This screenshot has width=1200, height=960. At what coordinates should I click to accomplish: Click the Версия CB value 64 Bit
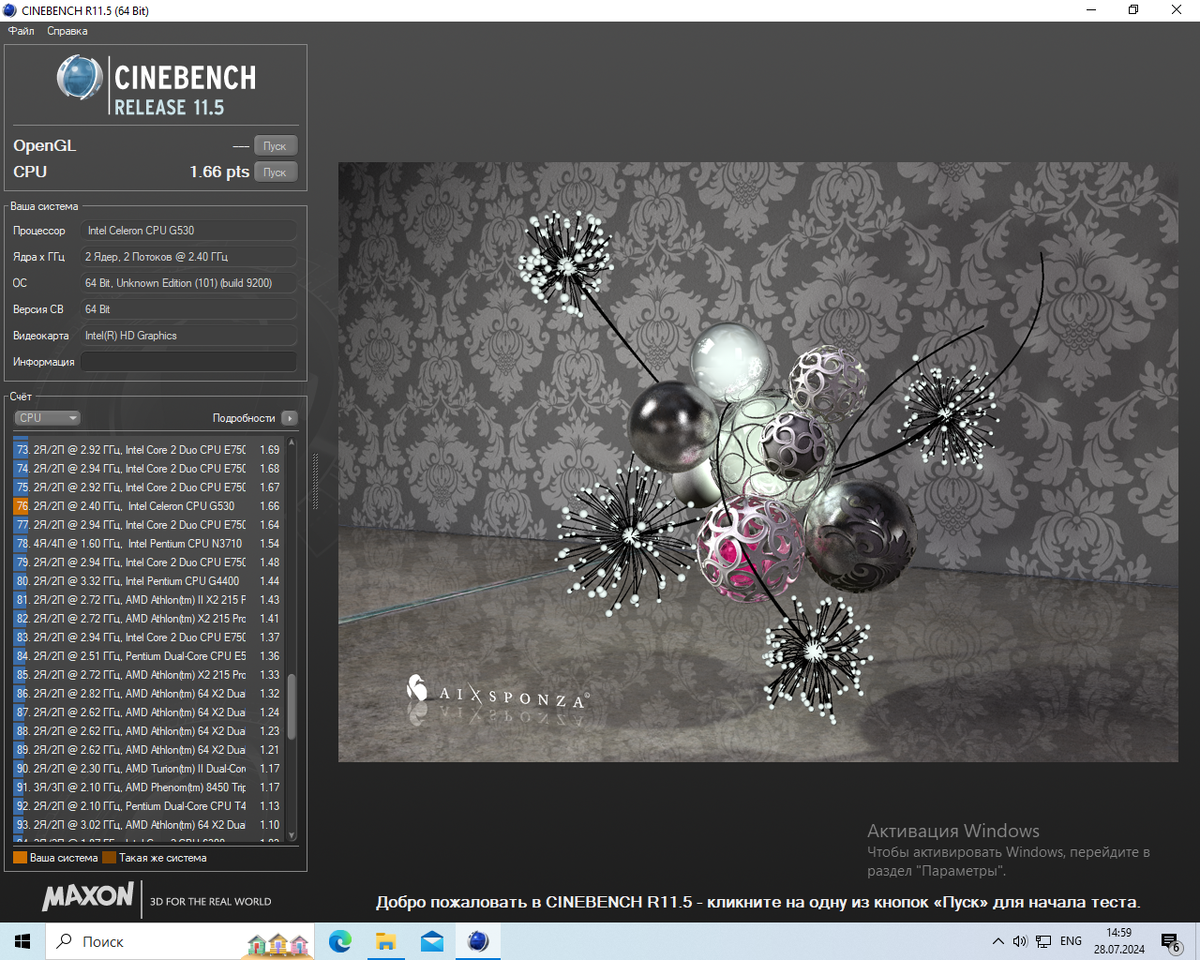189,310
